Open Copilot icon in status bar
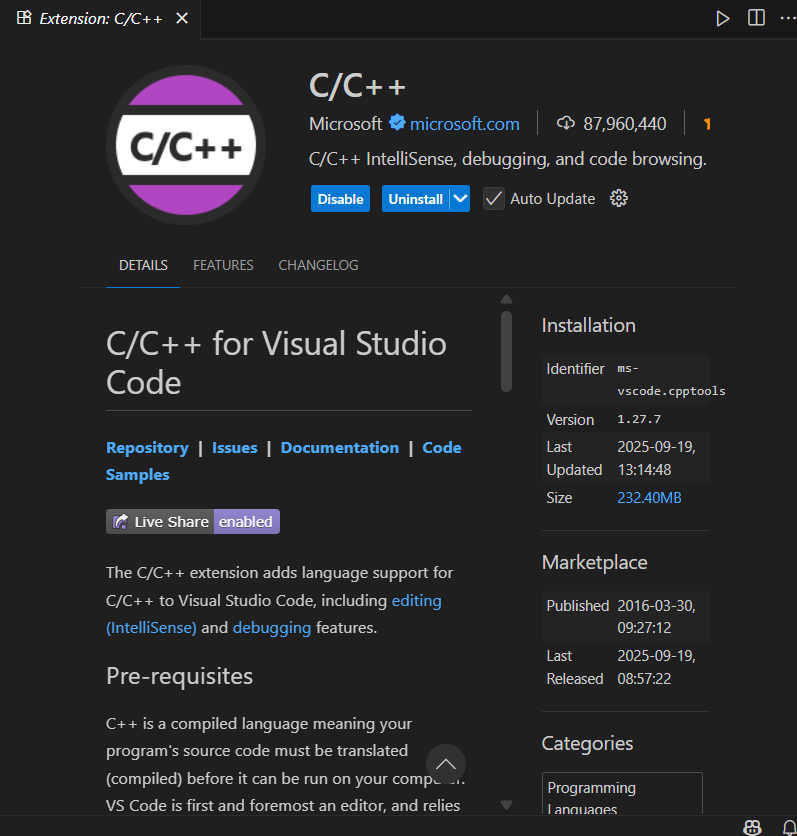 [753, 827]
